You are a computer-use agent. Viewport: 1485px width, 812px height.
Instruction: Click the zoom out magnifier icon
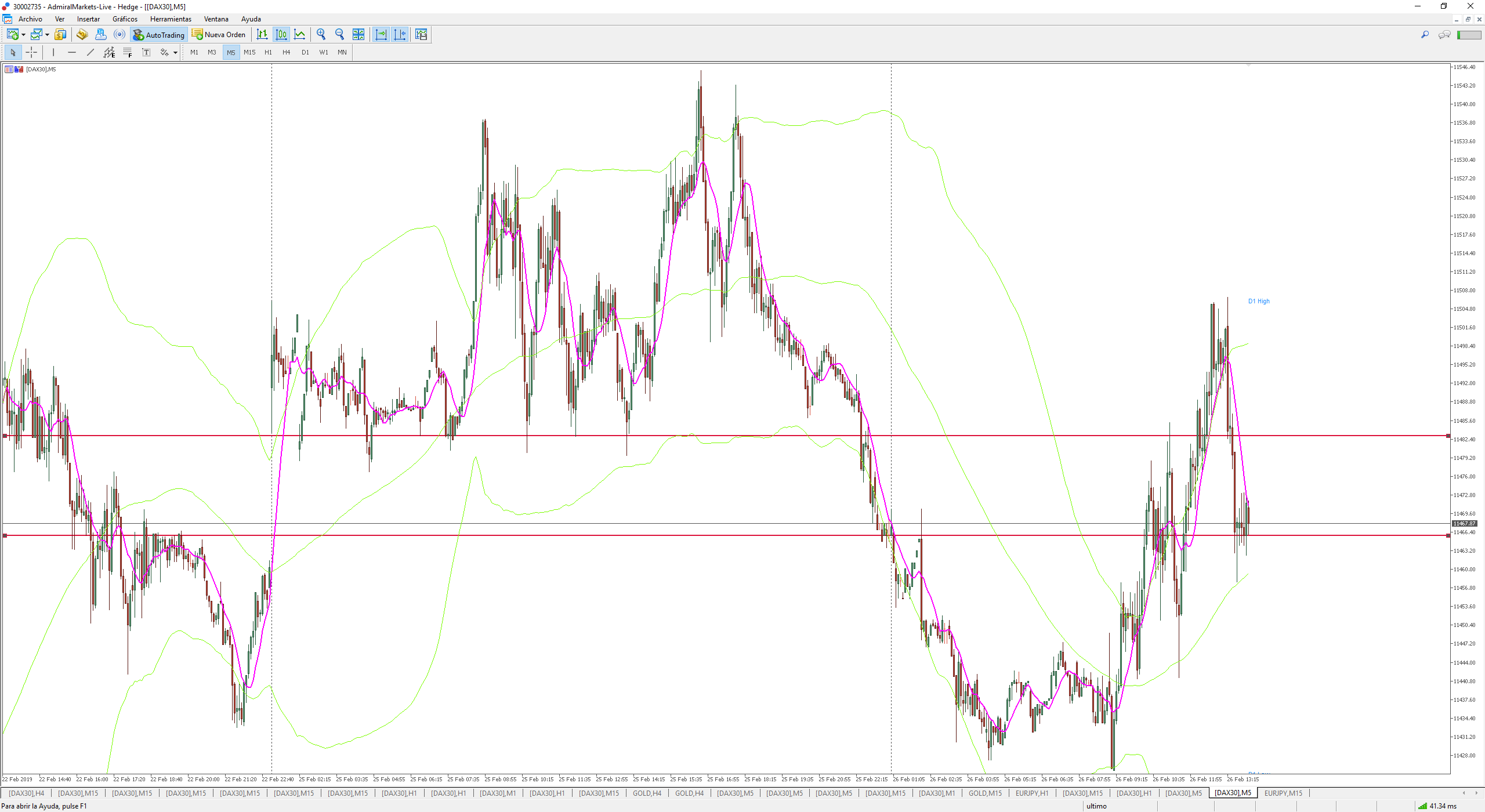(340, 35)
